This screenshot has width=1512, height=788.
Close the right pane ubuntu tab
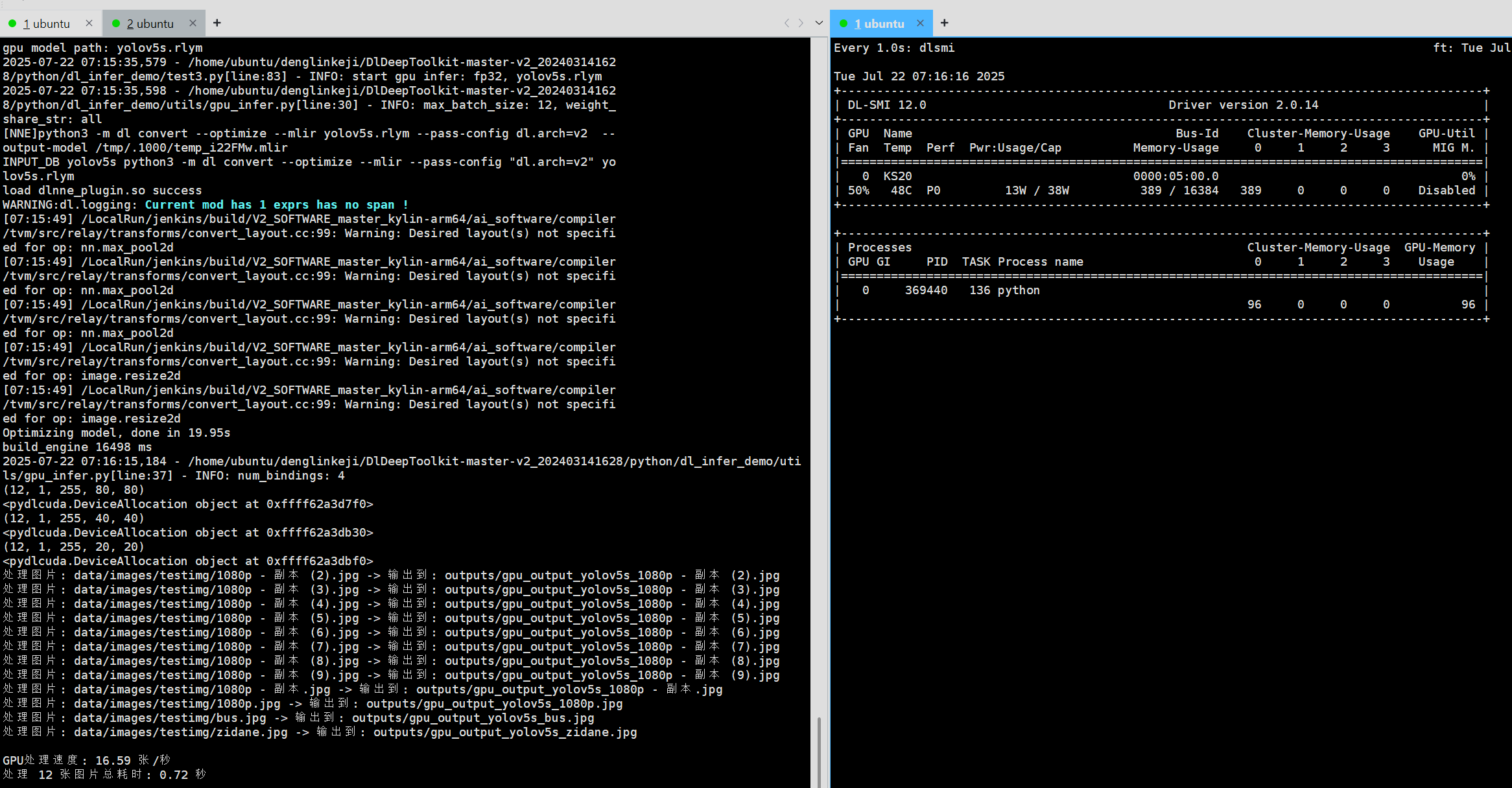pos(920,23)
